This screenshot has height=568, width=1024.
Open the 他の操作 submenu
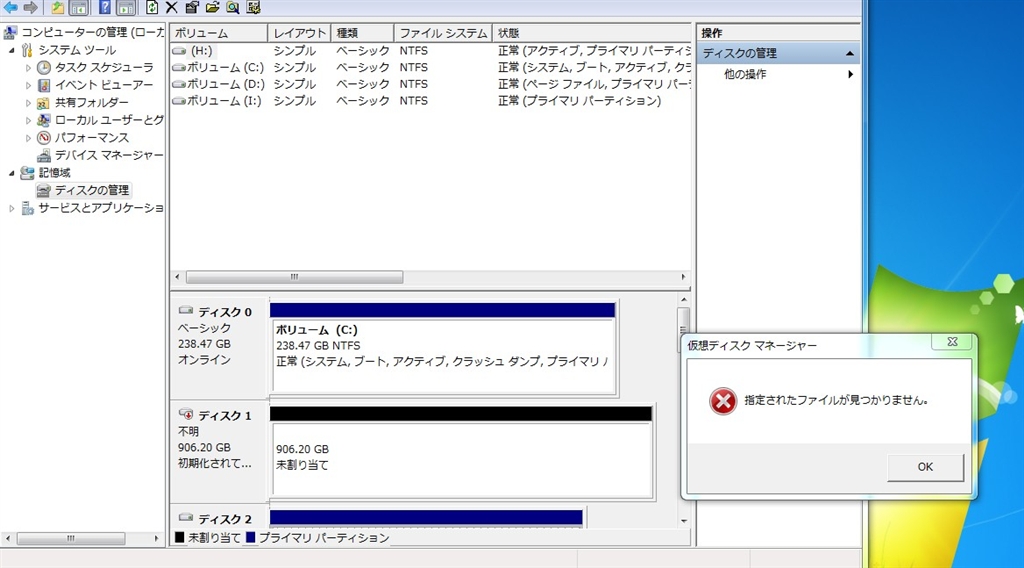coord(850,74)
